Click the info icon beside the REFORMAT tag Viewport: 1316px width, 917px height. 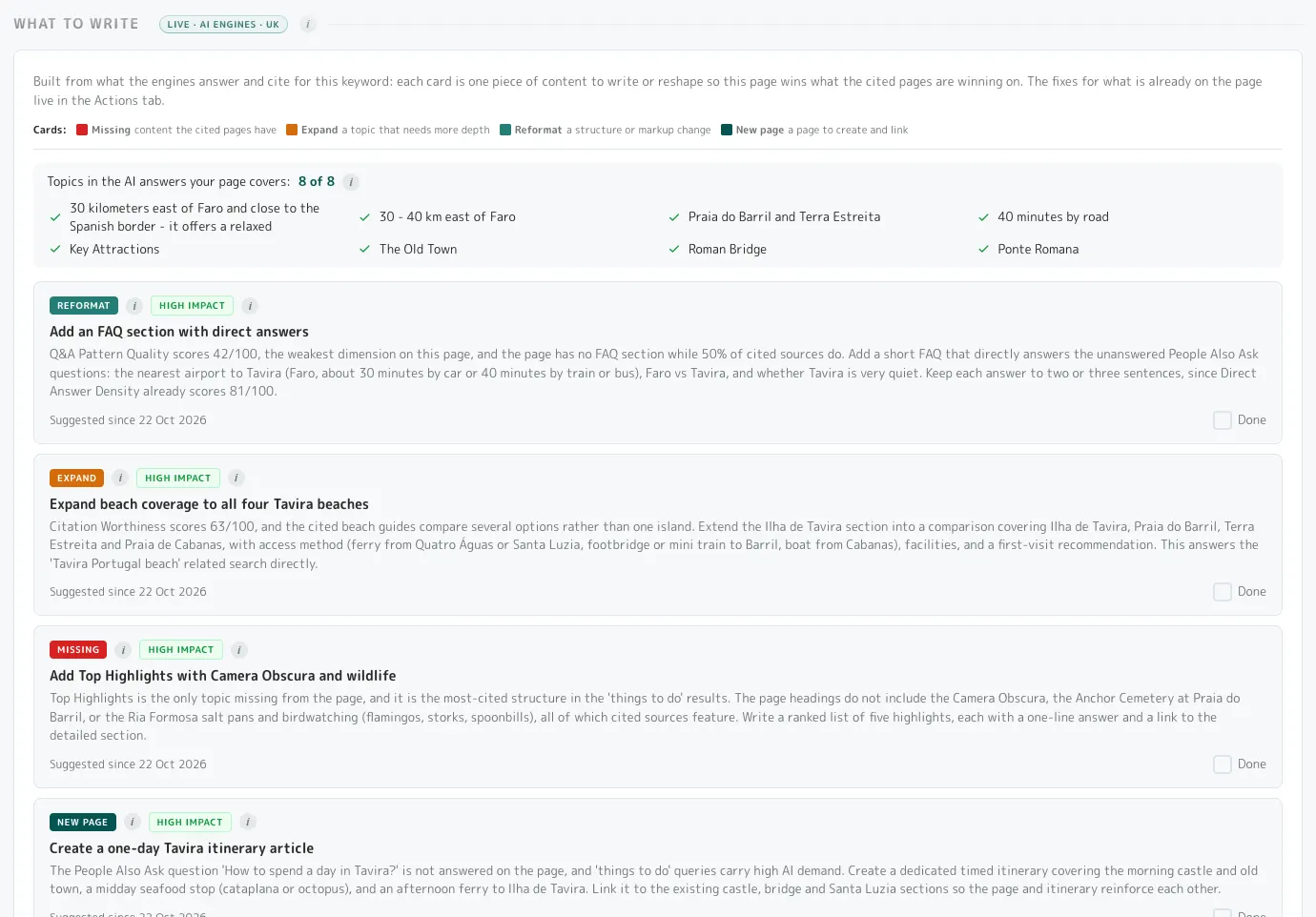click(134, 306)
